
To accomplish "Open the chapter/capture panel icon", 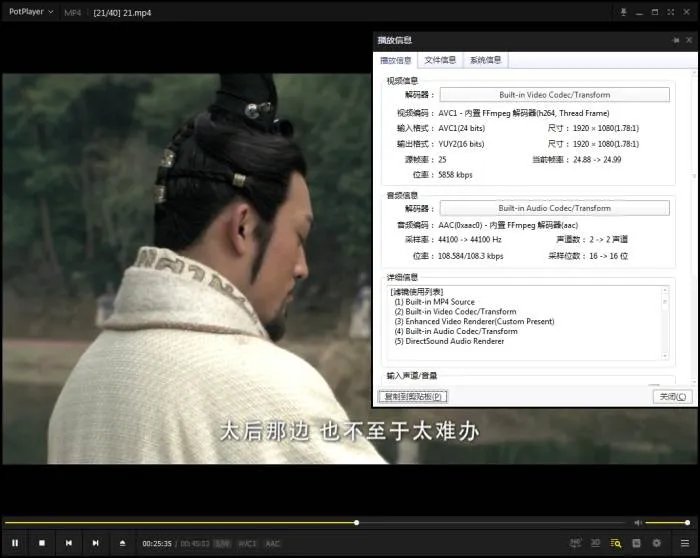I will click(636, 543).
